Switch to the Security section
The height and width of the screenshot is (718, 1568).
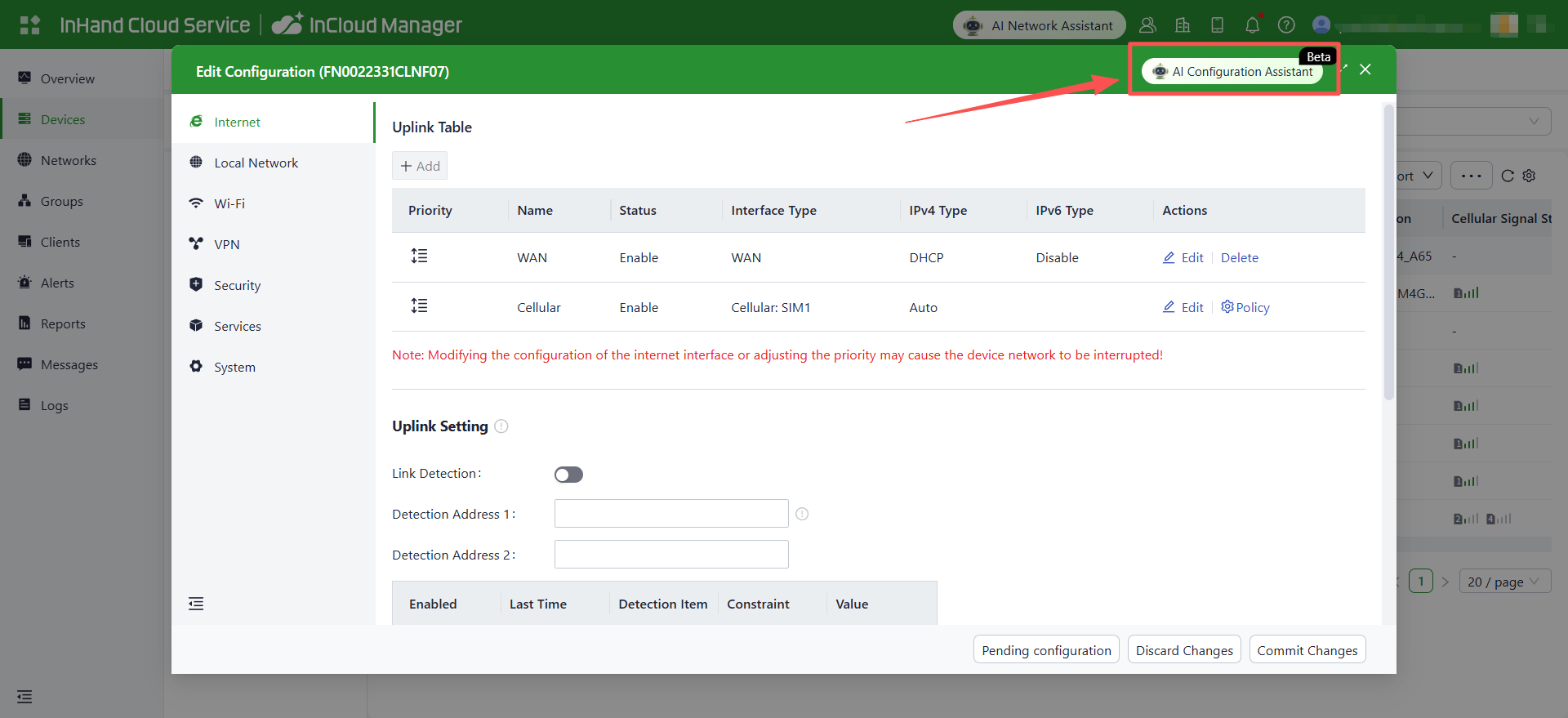tap(237, 285)
